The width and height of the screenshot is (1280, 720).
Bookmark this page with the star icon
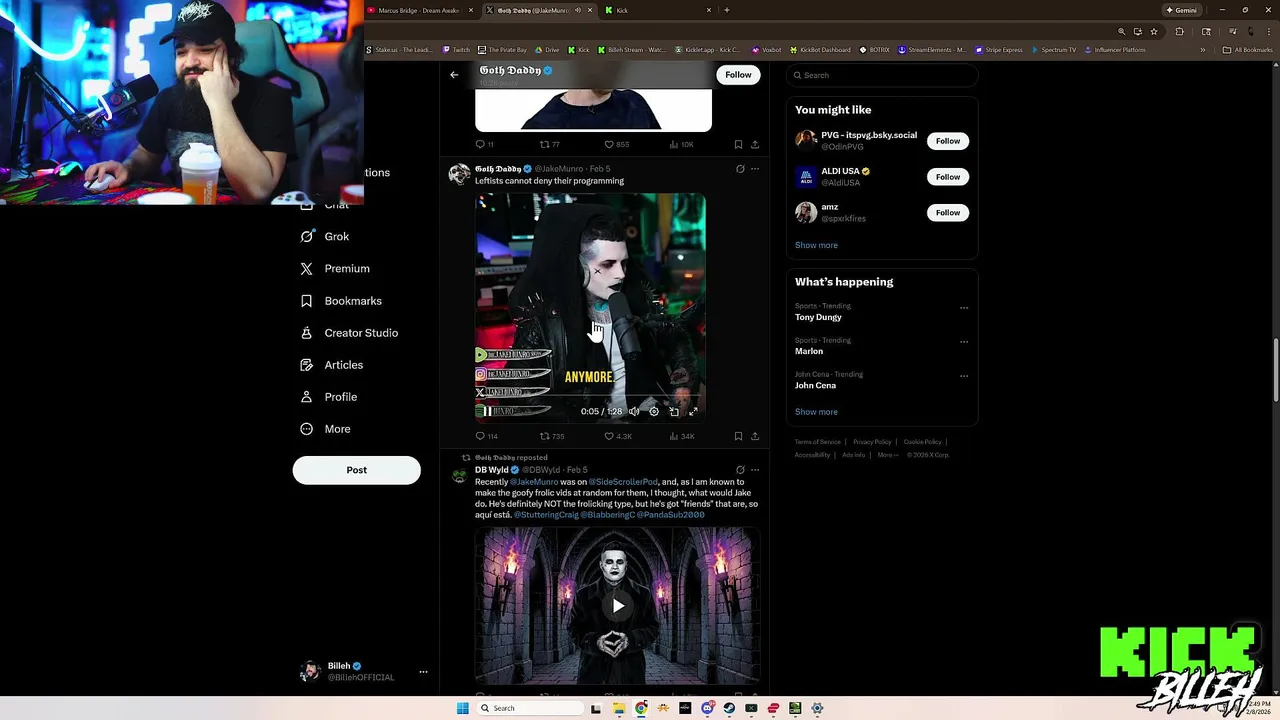click(1153, 32)
